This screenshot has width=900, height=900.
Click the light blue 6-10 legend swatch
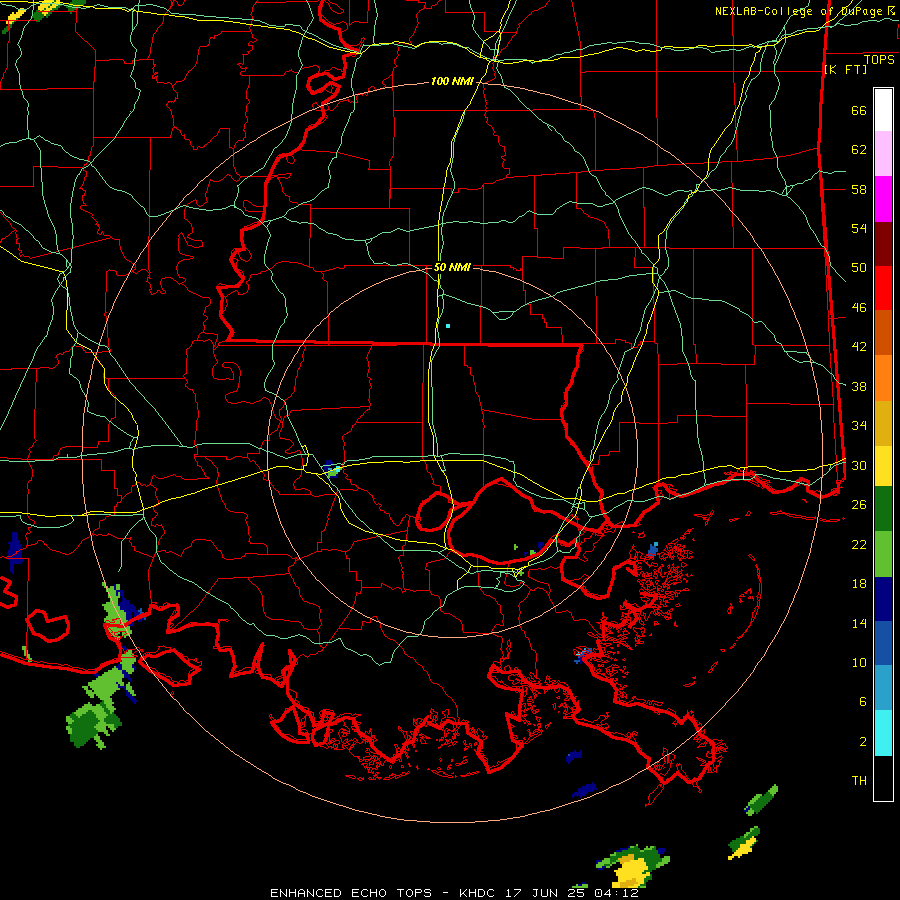[883, 688]
